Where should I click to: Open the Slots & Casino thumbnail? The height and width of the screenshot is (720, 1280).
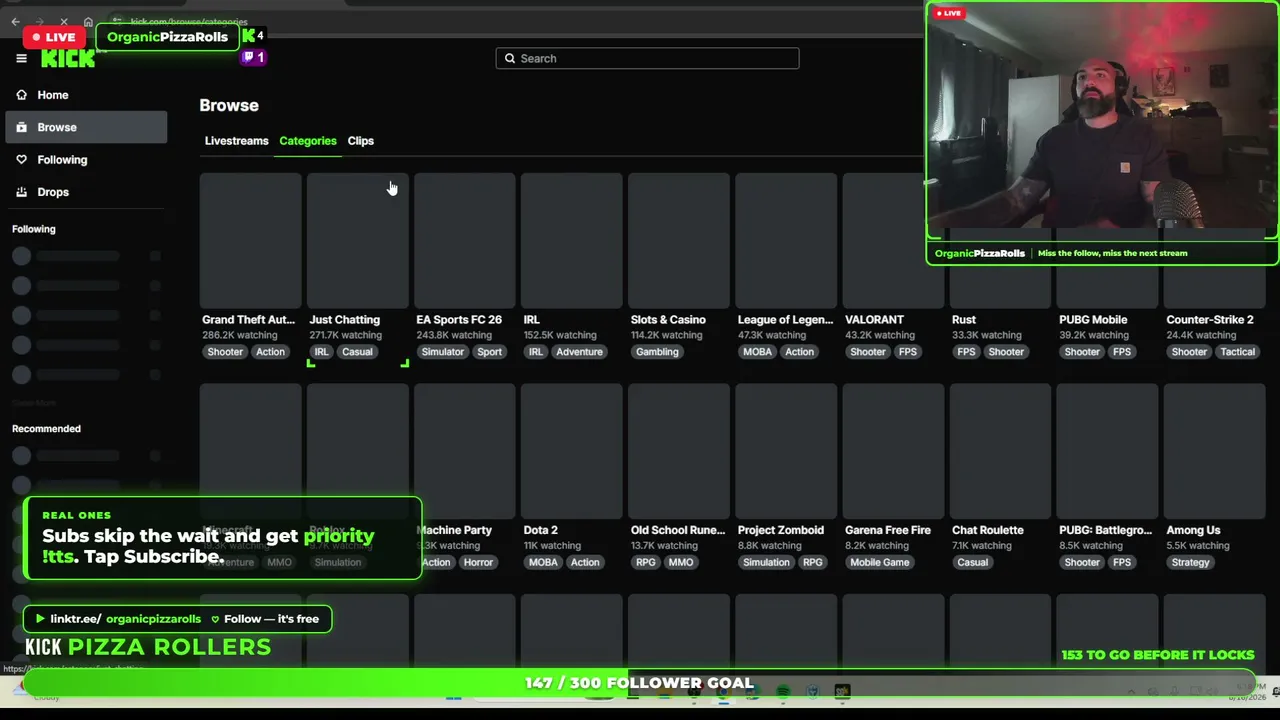[x=679, y=240]
